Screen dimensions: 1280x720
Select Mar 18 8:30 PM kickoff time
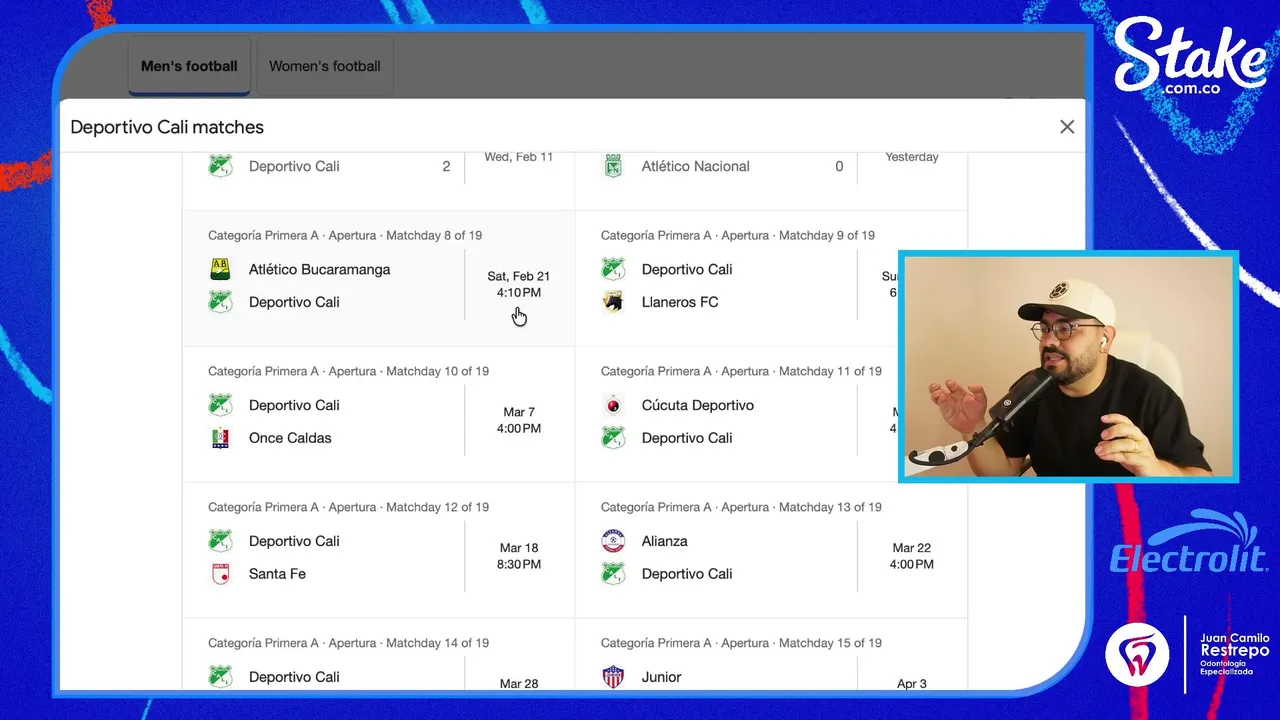[519, 556]
